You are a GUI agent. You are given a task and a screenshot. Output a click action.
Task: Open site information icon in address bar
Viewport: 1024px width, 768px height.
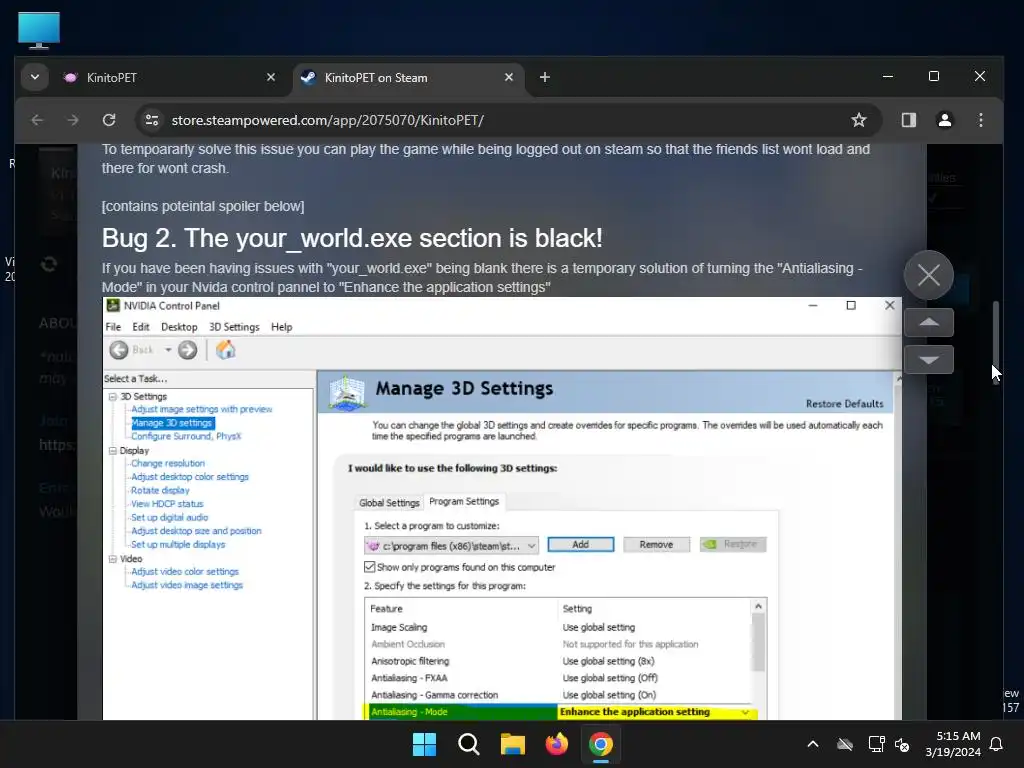coord(152,120)
